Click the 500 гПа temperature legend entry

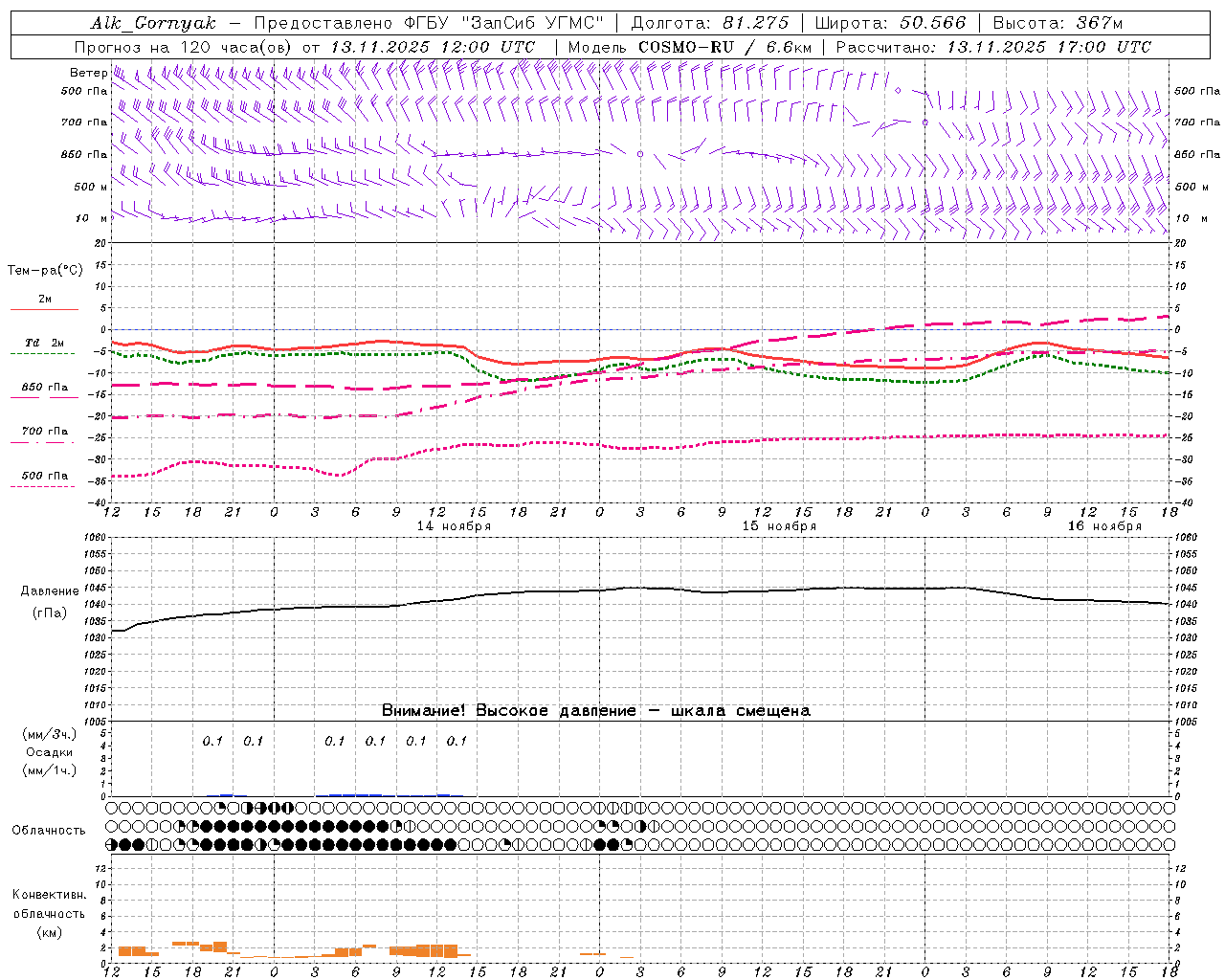[x=45, y=476]
